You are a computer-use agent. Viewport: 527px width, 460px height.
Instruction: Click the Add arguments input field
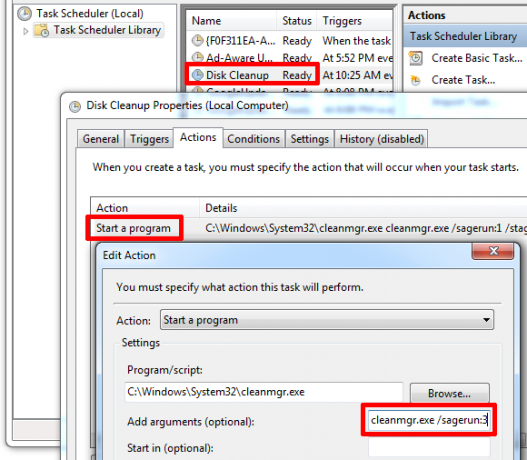[x=429, y=420]
